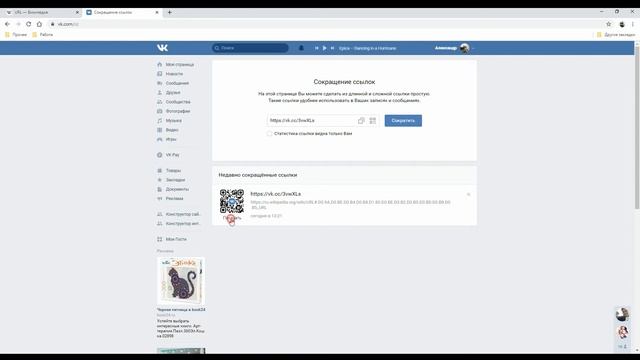Image resolution: width=640 pixels, height=360 pixels.
Task: Click the Закладки star icon
Action: click(x=160, y=180)
